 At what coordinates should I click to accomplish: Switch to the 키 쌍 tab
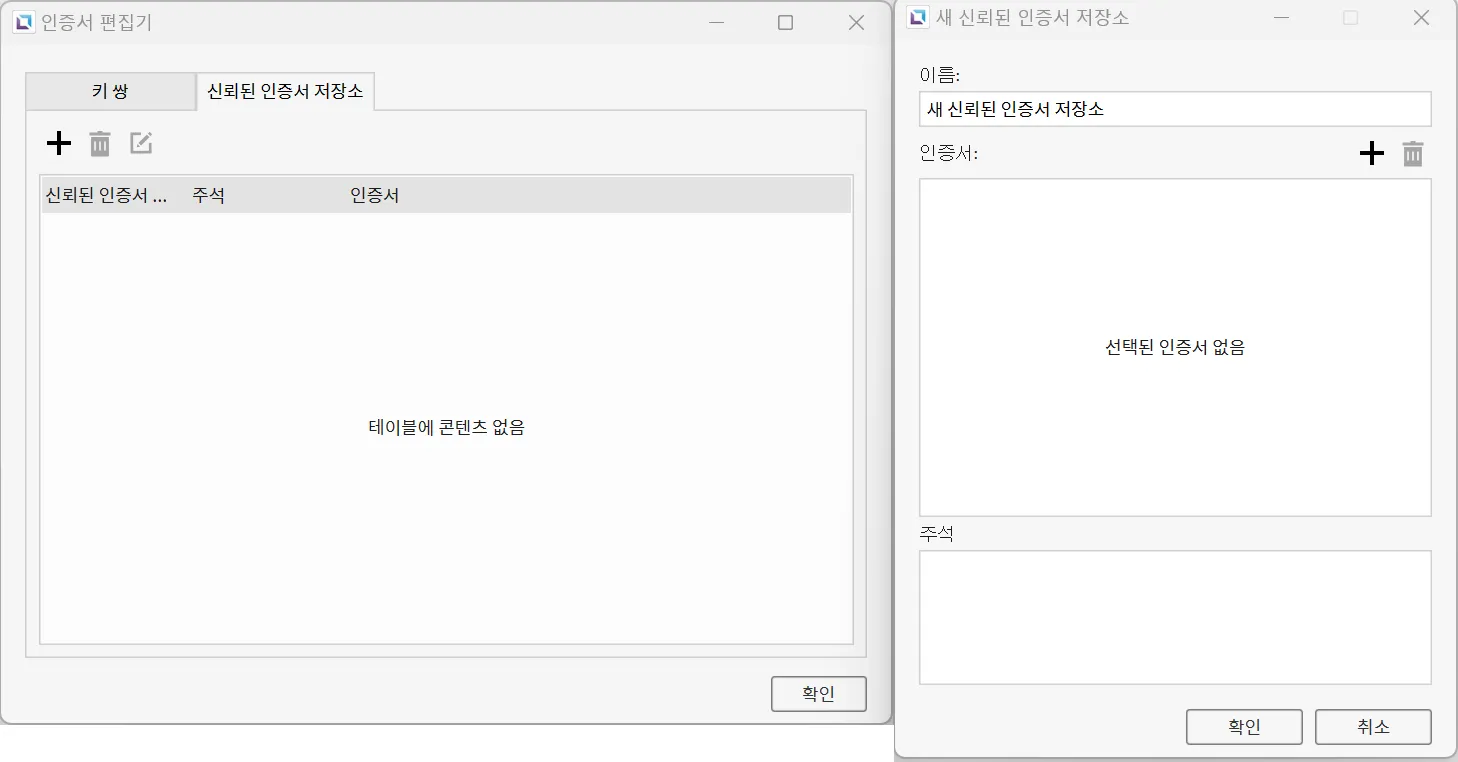(x=110, y=92)
